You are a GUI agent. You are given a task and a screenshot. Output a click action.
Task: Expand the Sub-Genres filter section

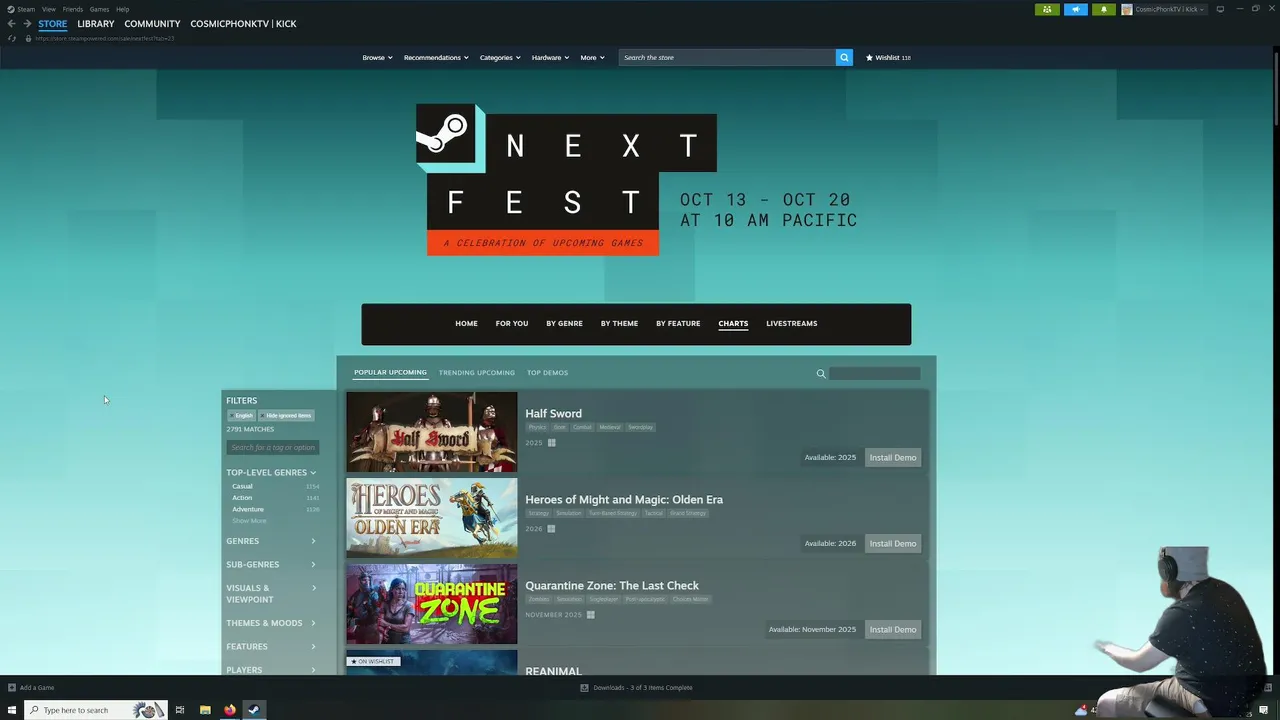pos(271,564)
